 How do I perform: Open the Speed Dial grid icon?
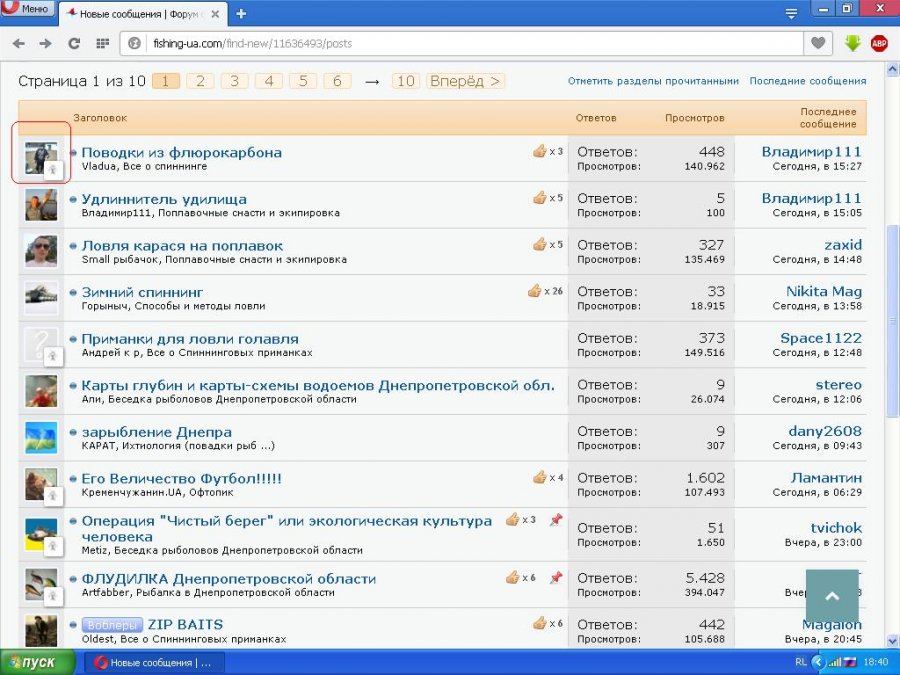[x=101, y=44]
